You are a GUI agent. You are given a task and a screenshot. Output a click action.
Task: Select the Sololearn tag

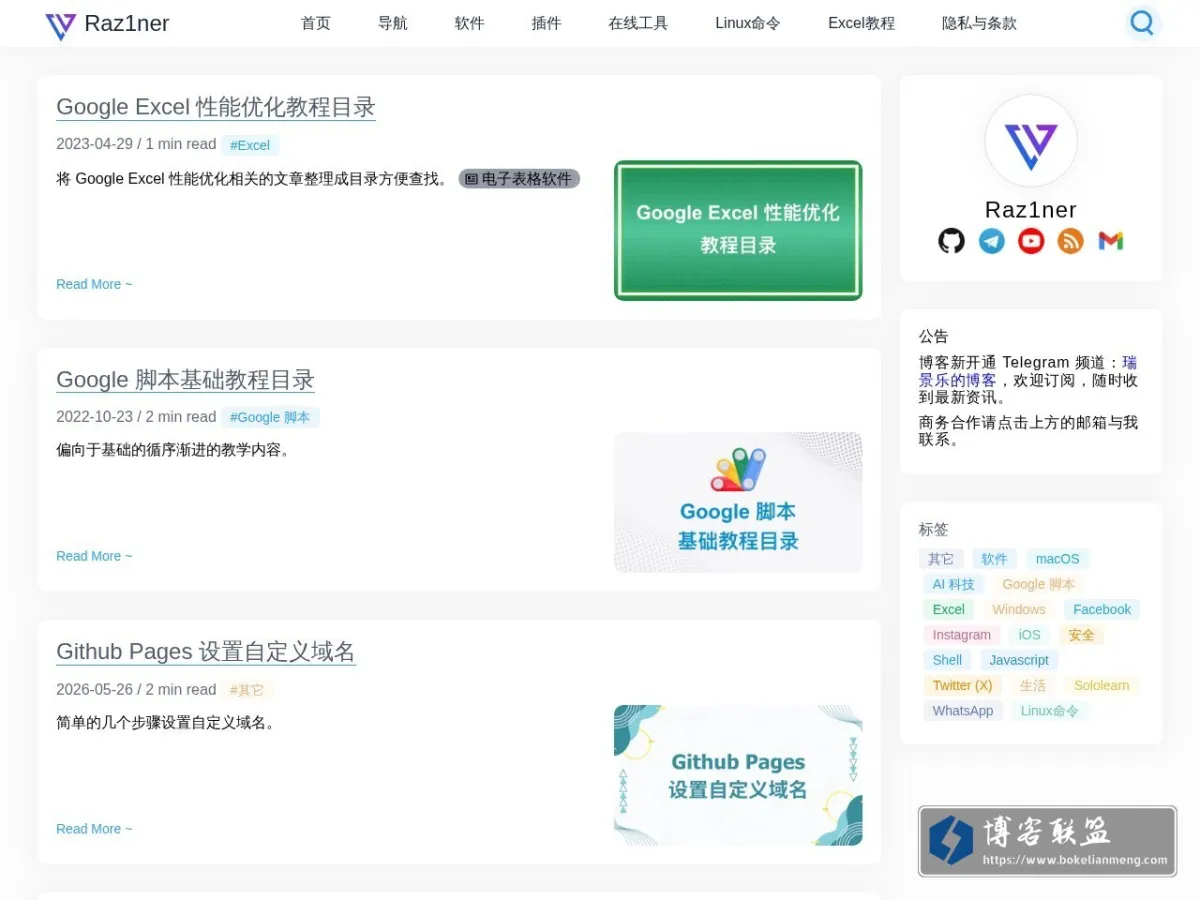click(x=1102, y=685)
